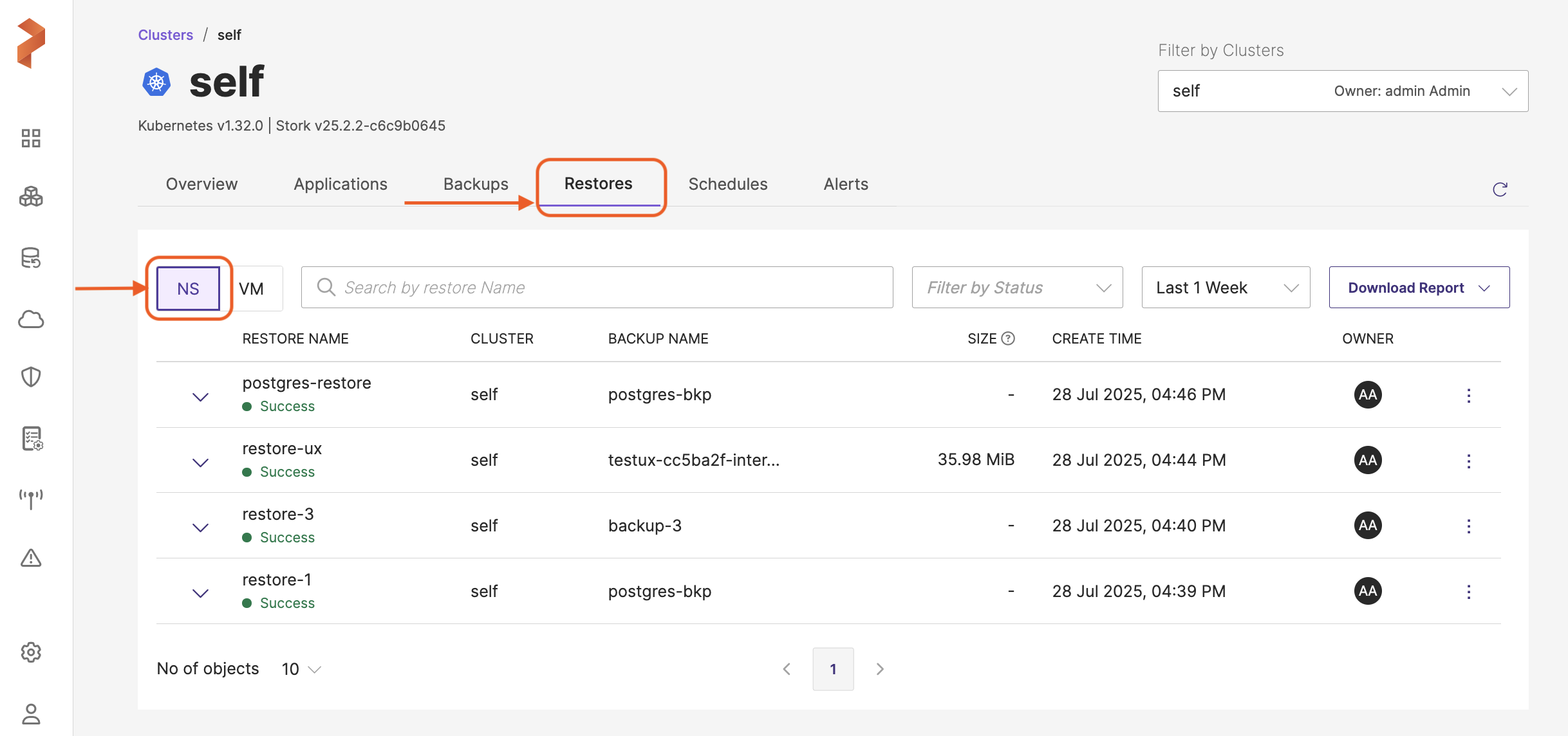Click the Search by restore Name field

597,288
